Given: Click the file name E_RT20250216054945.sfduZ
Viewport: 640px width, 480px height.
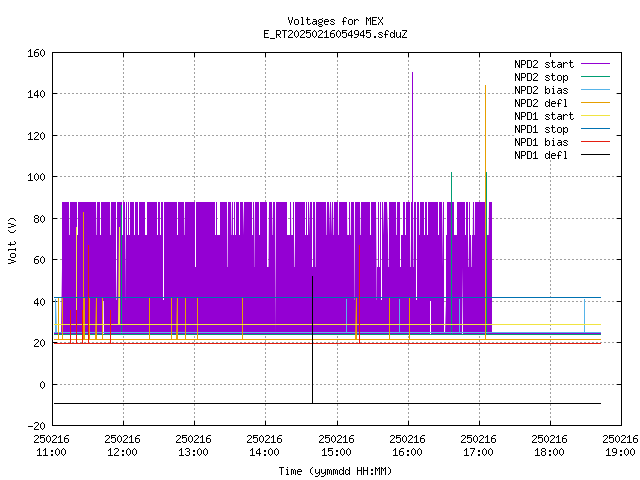Looking at the screenshot, I should pyautogui.click(x=335, y=34).
